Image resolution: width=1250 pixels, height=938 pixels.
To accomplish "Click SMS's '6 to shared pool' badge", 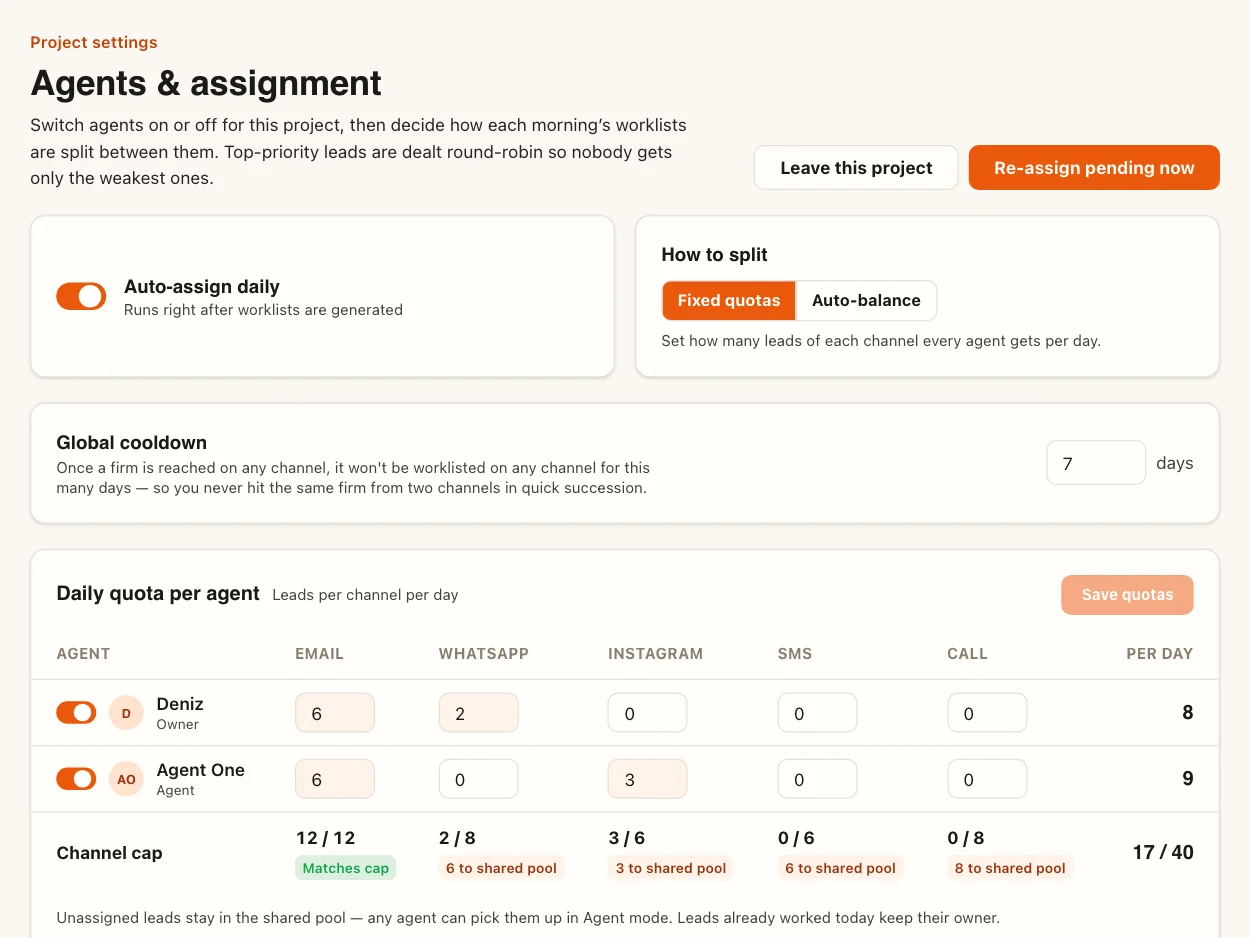I will pos(841,868).
